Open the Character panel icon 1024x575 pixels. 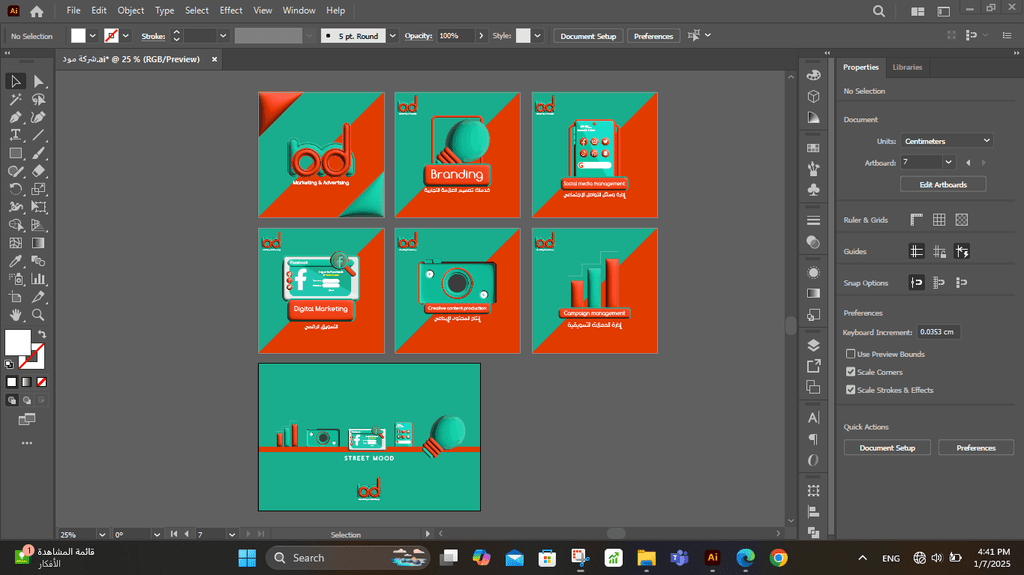tap(813, 418)
